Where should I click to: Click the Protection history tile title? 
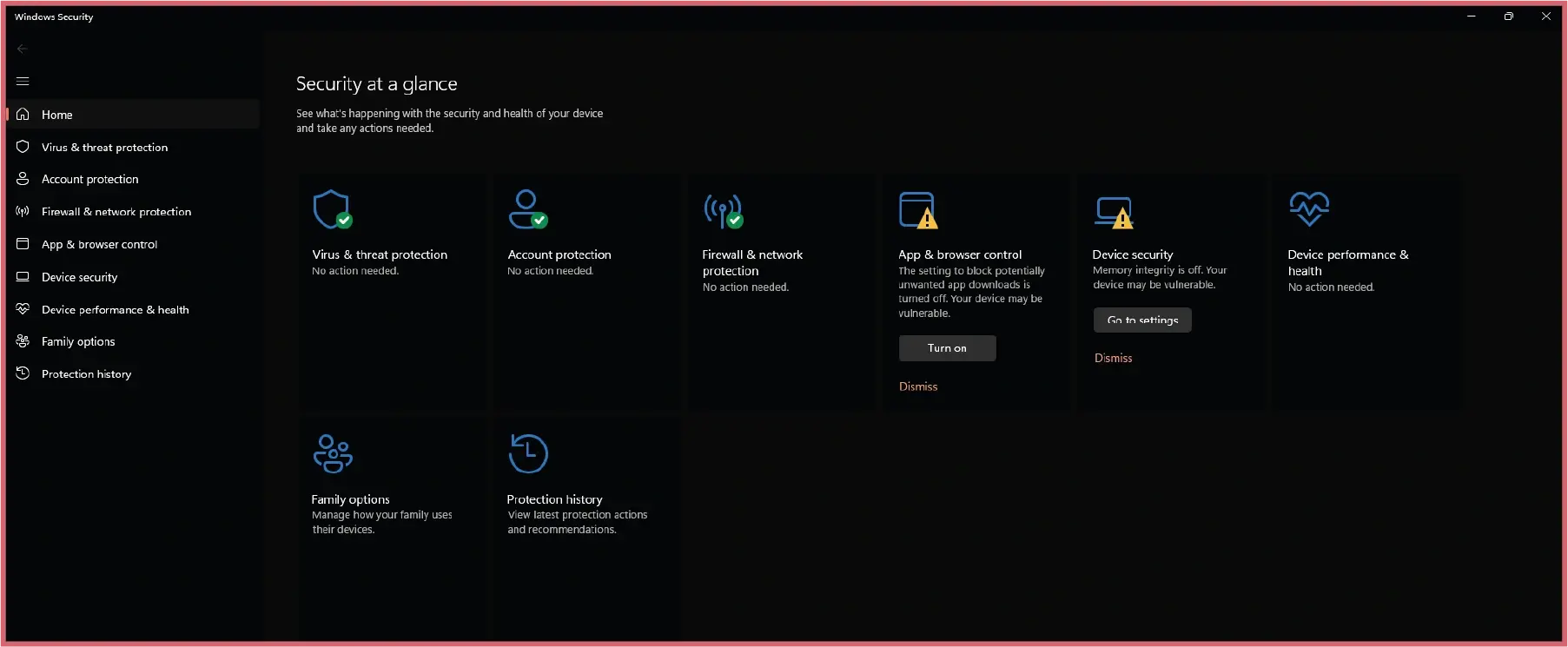tap(554, 499)
